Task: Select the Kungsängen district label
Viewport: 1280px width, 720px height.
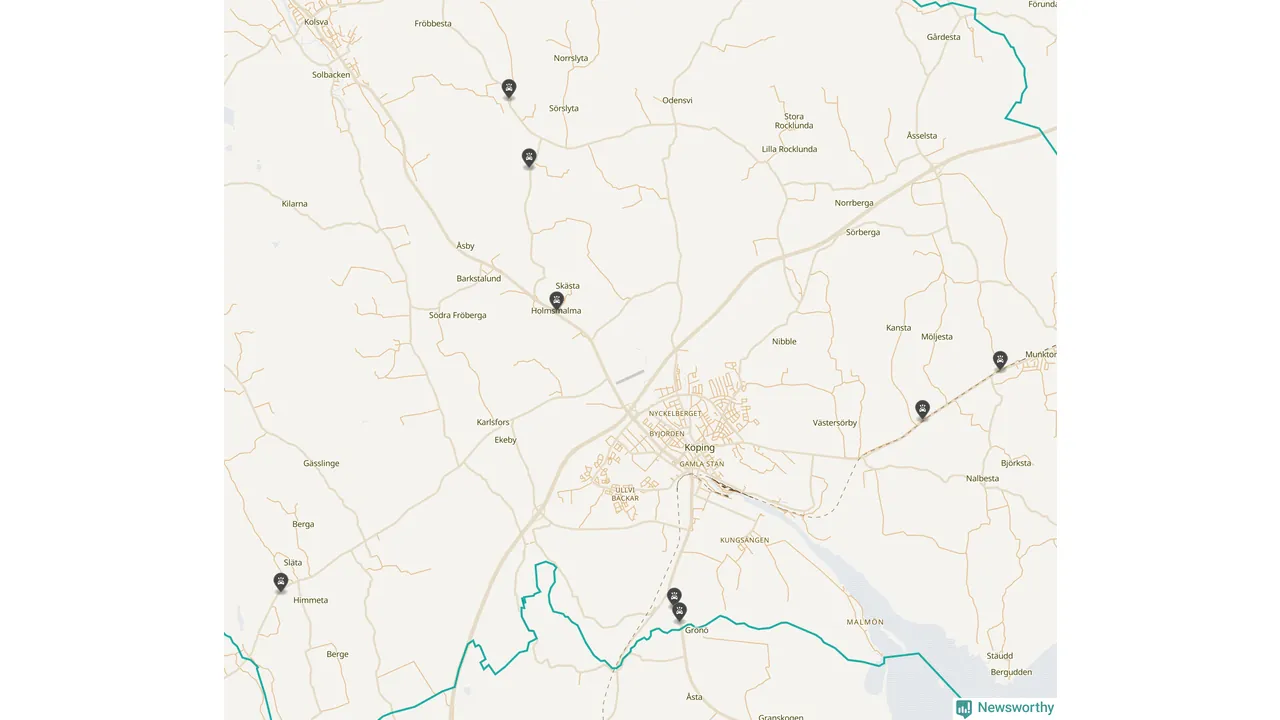Action: pyautogui.click(x=745, y=540)
